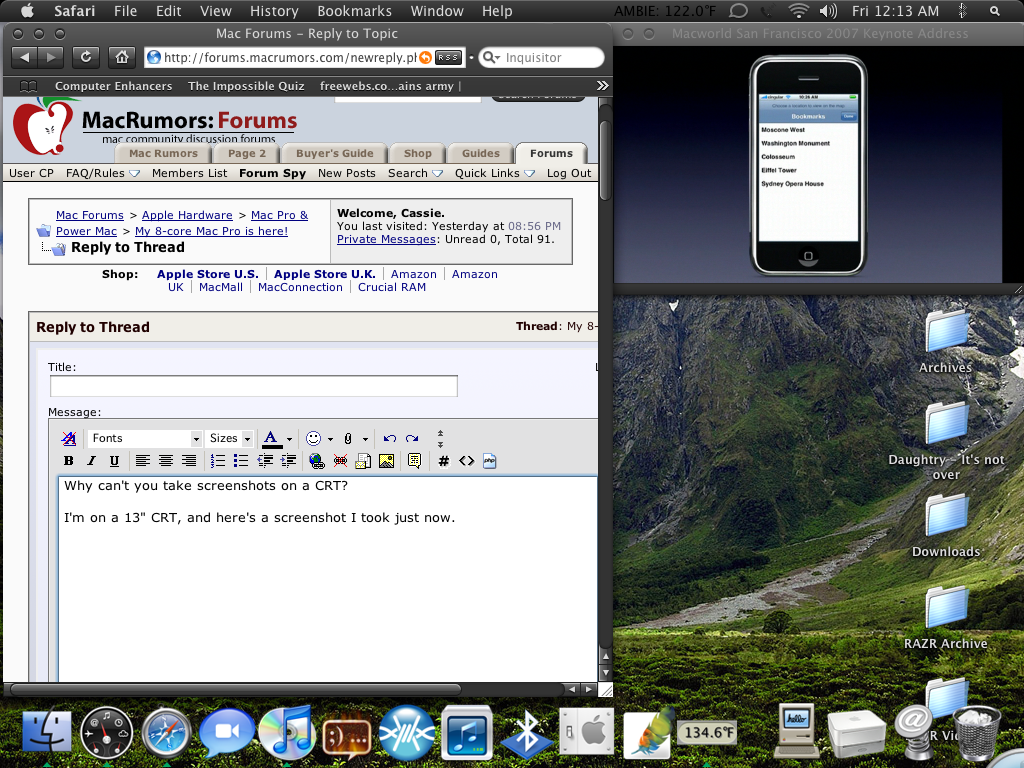Image resolution: width=1024 pixels, height=768 pixels.
Task: Open the Sizes dropdown
Action: tap(229, 438)
